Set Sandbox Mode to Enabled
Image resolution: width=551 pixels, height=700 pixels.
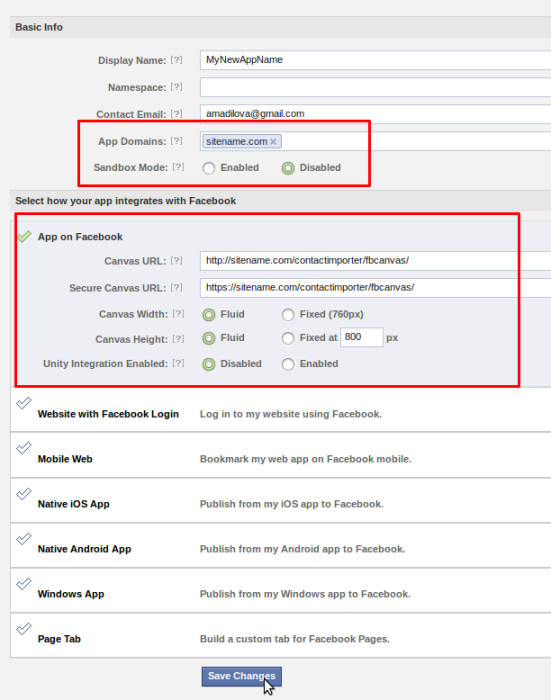[x=209, y=168]
